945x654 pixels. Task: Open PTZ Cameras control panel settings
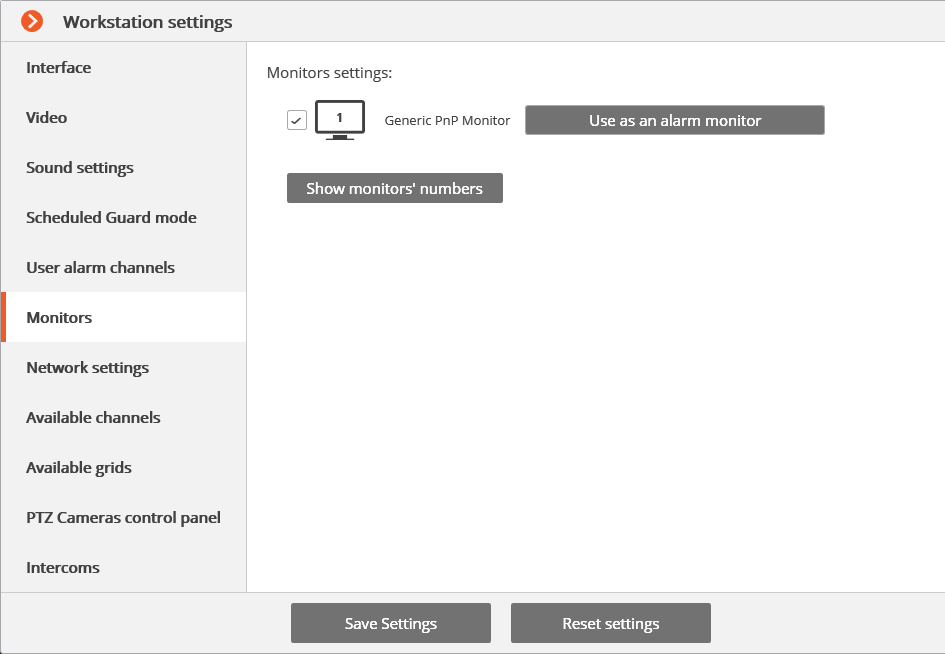(124, 517)
